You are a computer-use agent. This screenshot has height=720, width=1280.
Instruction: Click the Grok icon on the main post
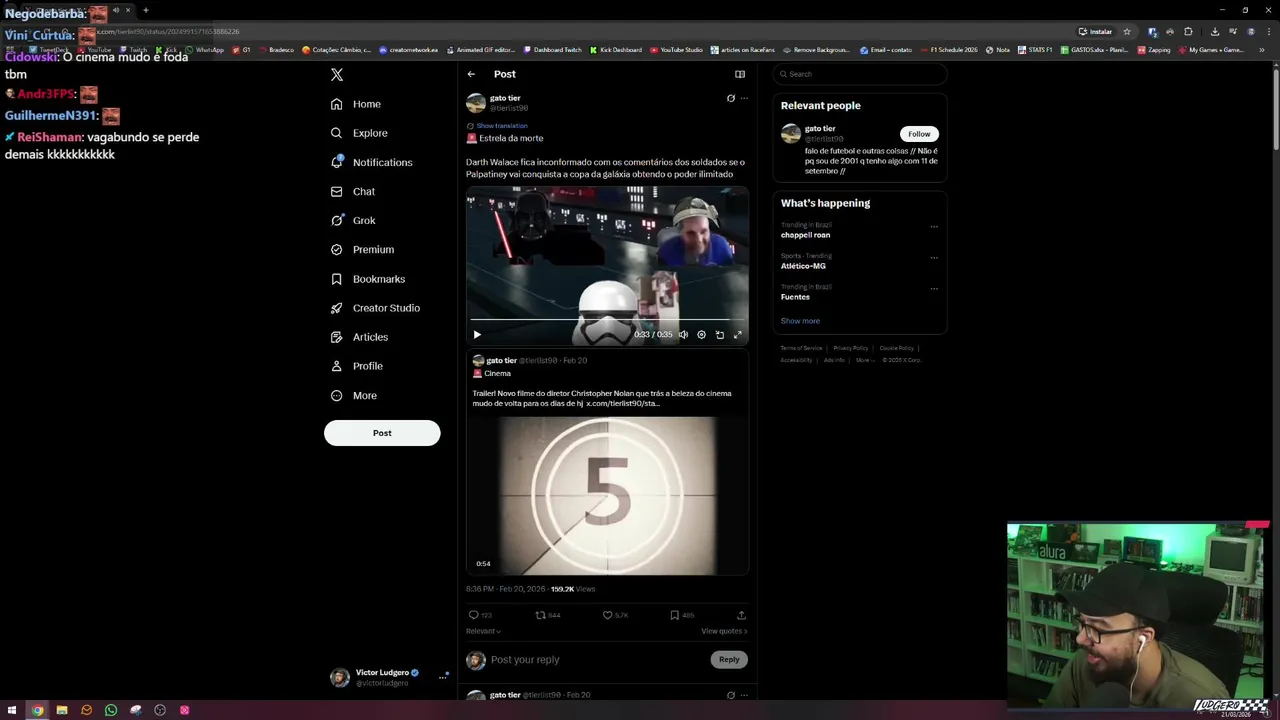pos(731,98)
